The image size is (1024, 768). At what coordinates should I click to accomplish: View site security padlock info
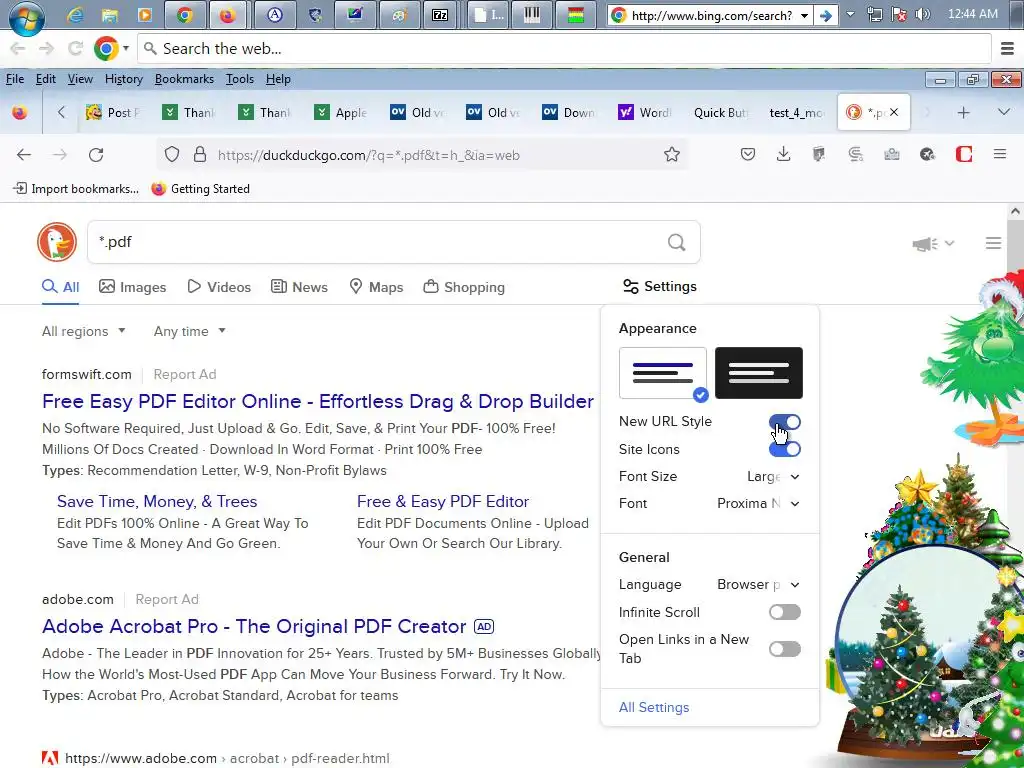coord(200,155)
